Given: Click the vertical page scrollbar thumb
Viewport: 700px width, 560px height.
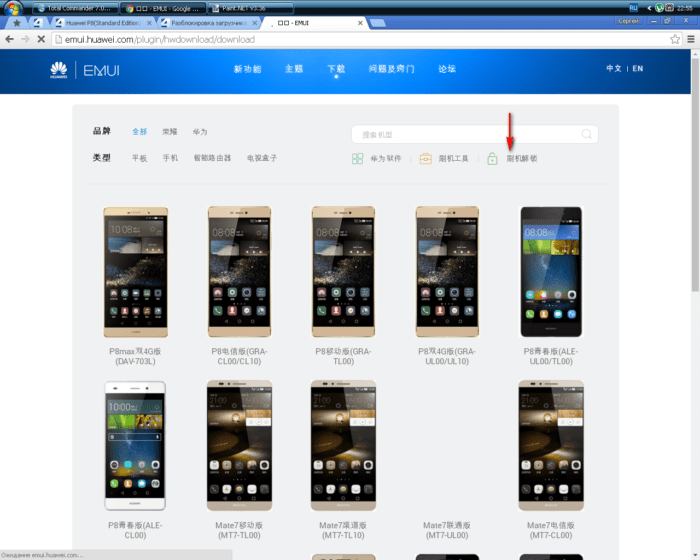Looking at the screenshot, I should pos(695,174).
